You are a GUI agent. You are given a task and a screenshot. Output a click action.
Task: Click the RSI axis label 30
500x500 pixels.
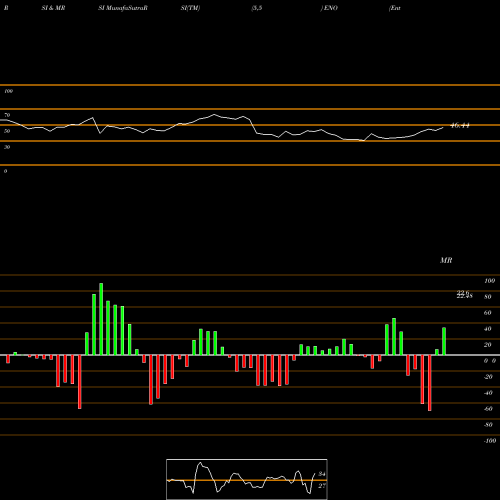[7, 147]
